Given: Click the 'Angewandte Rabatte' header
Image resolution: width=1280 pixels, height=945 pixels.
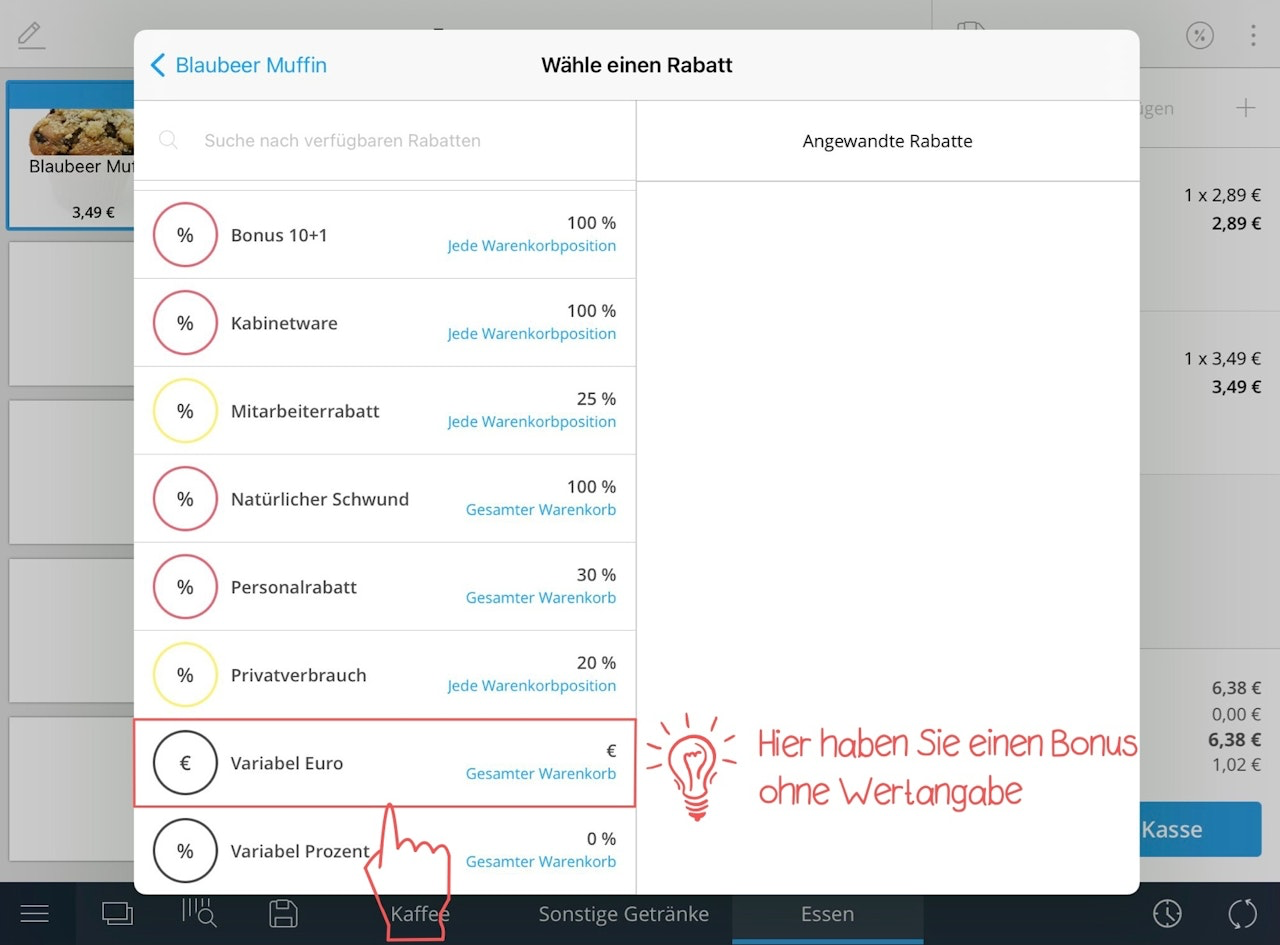Looking at the screenshot, I should (x=888, y=141).
